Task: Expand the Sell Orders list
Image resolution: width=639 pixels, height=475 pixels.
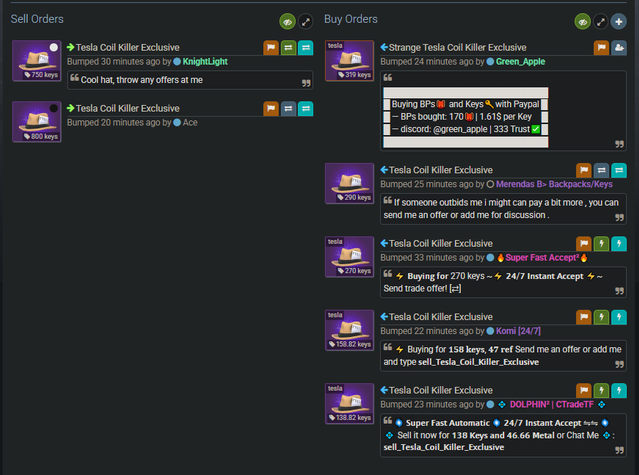Action: point(306,22)
